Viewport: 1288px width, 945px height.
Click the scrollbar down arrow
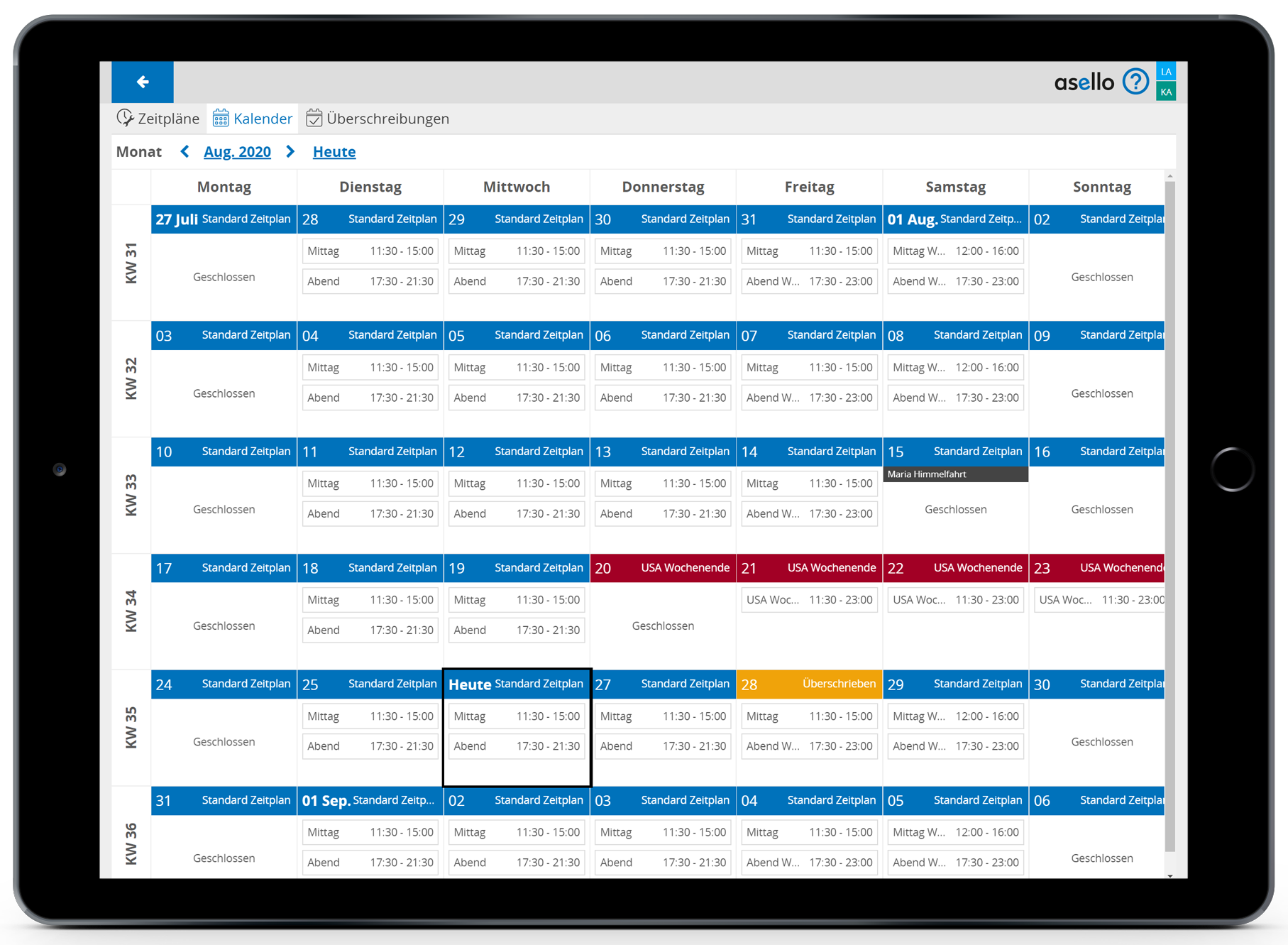pos(1169,875)
